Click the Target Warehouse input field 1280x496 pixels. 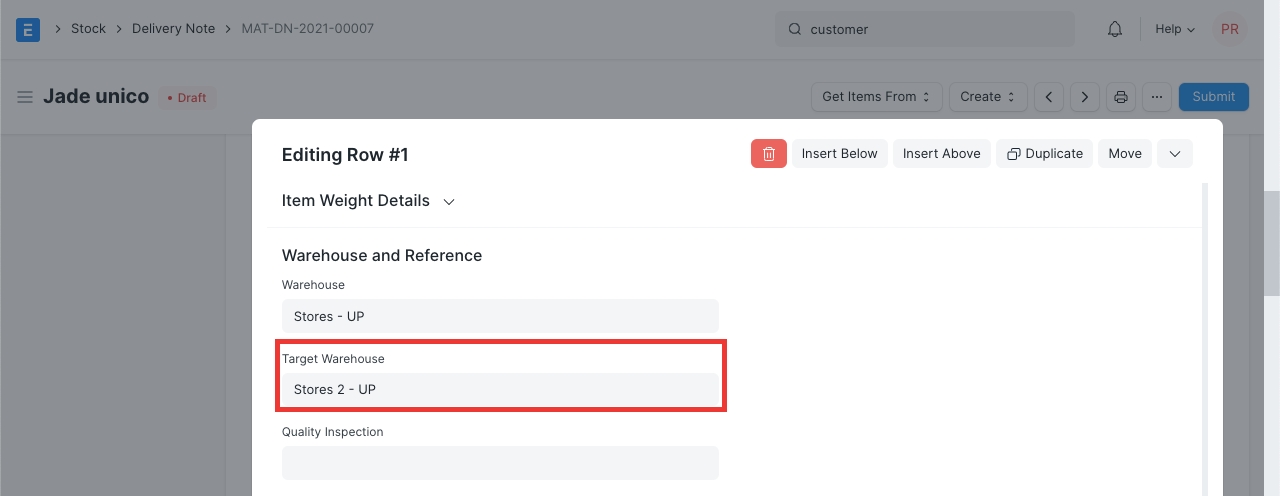500,390
